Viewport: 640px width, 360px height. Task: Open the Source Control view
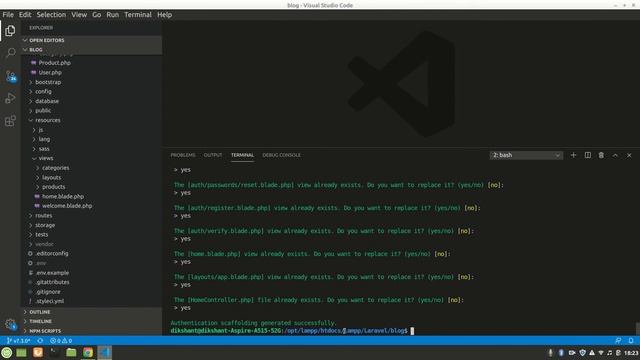pos(11,76)
